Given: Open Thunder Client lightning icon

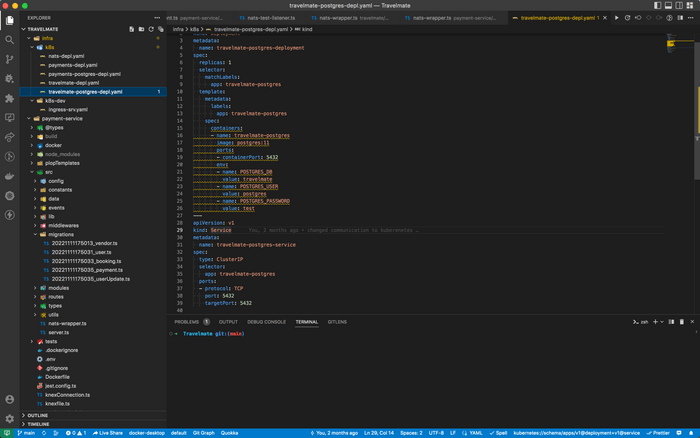Looking at the screenshot, I should point(9,215).
